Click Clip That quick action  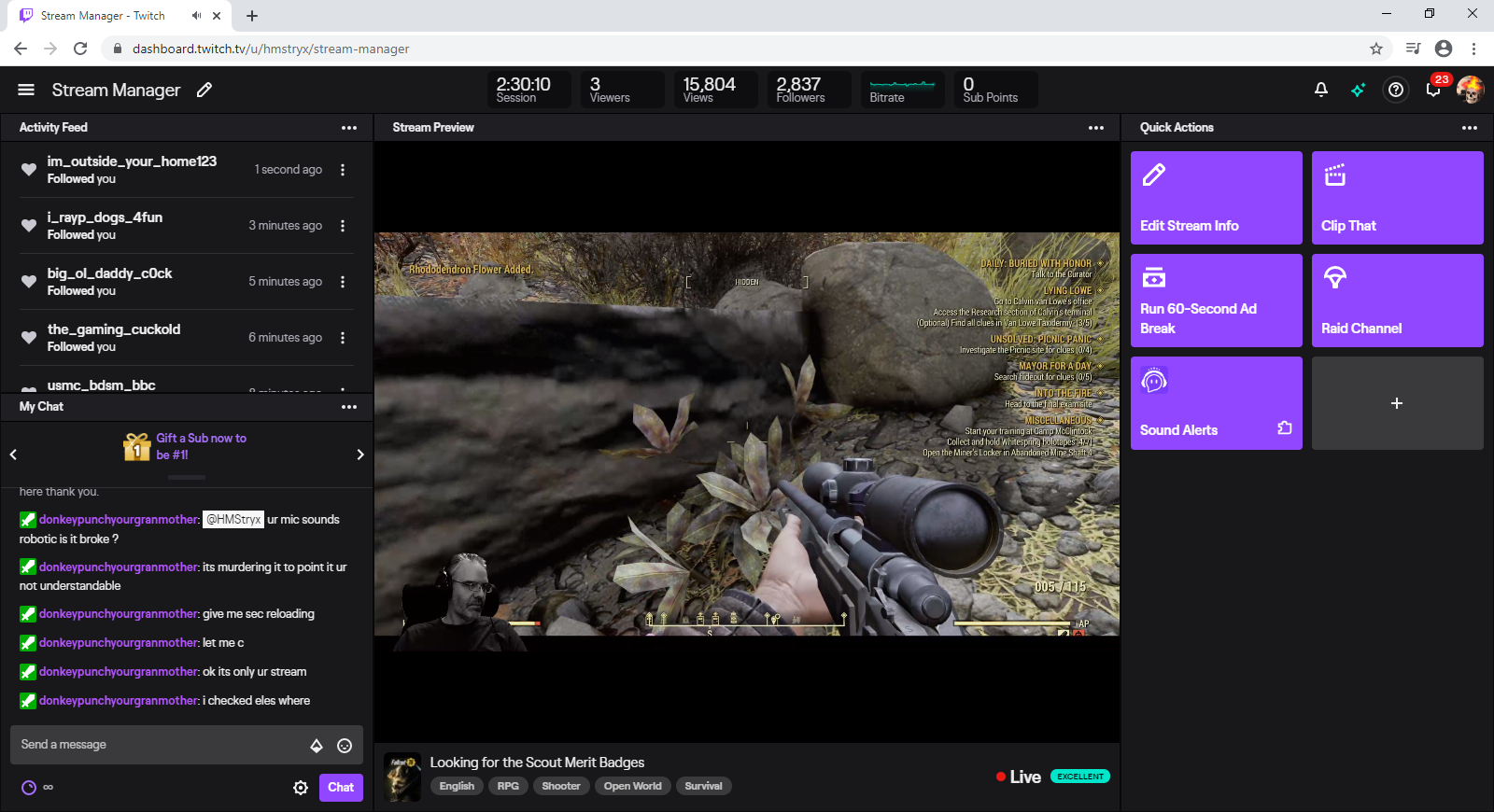(1398, 198)
